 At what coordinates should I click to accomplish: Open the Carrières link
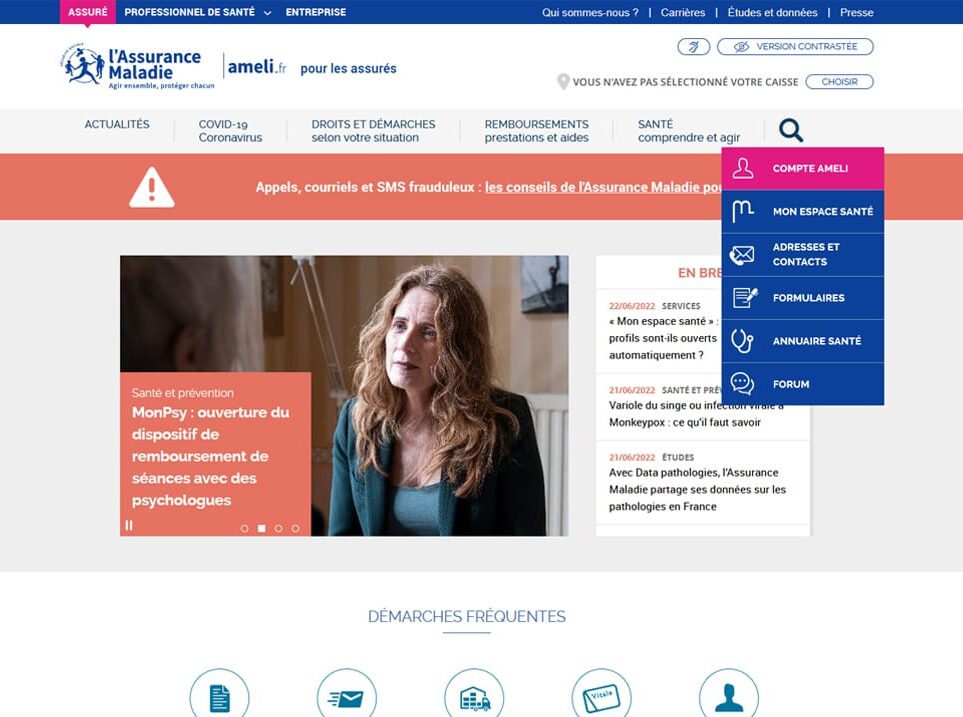coord(683,12)
